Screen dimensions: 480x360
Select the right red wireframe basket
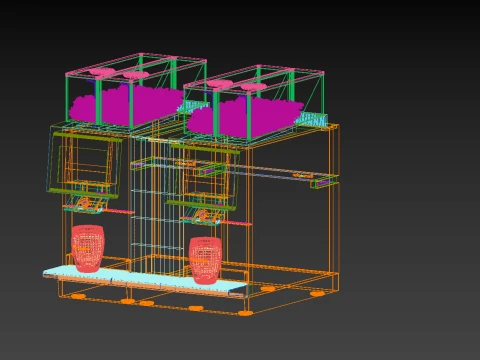[205, 260]
